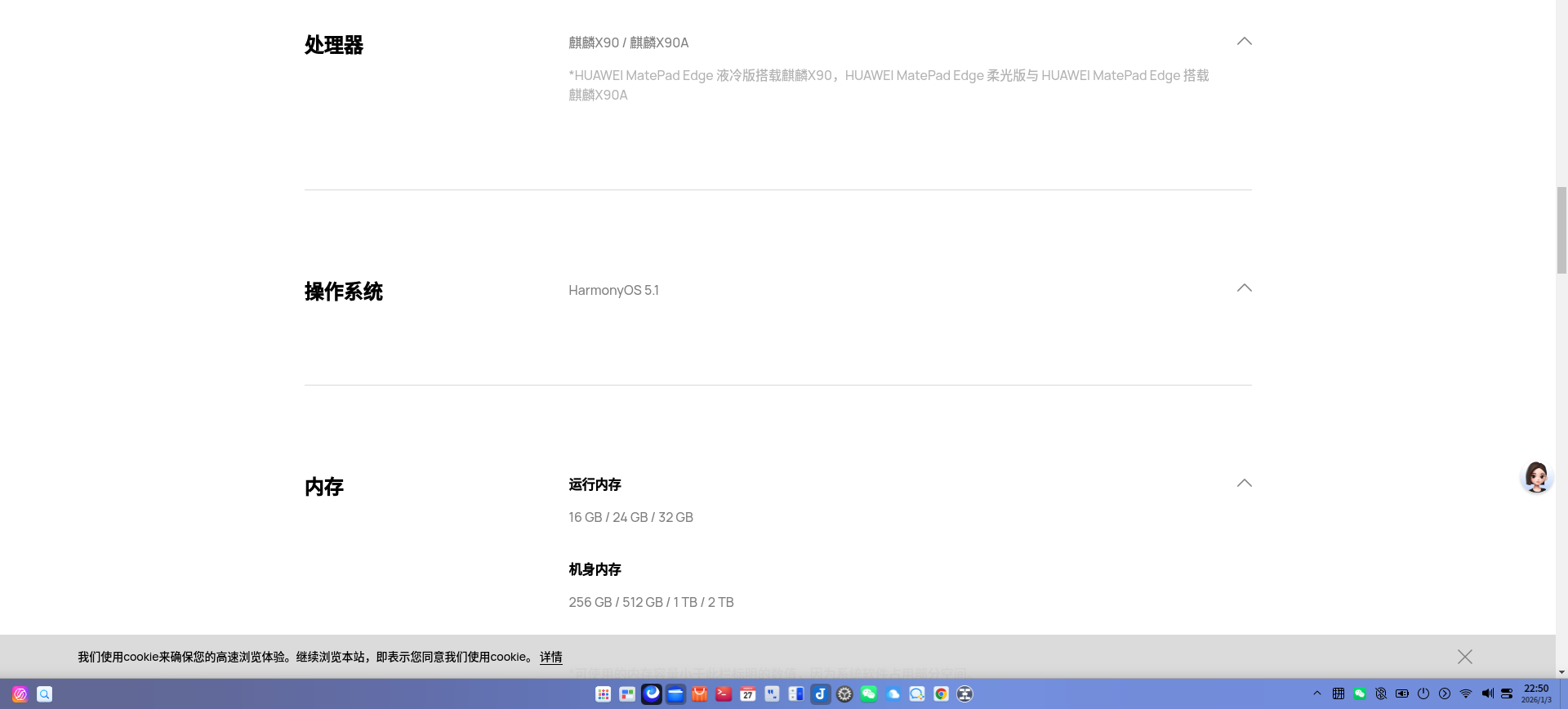Open the control center toggles icon
Screen dimensions: 1568x709
point(1507,693)
